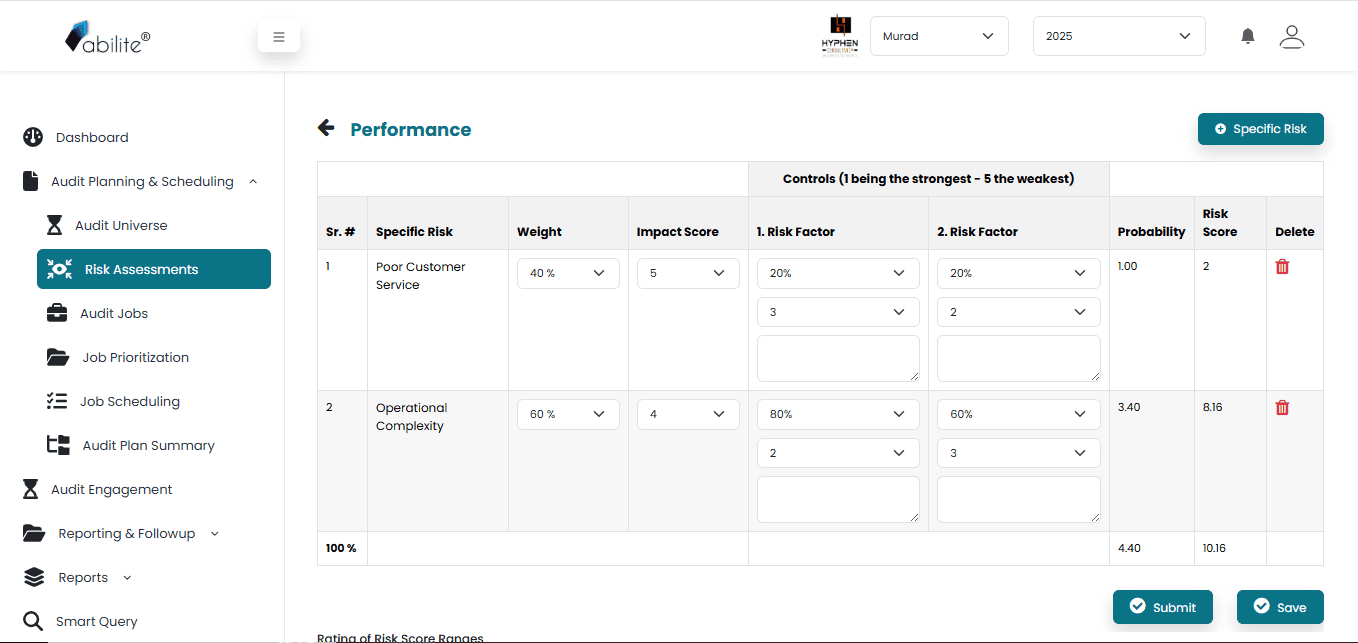Open the 2025 year dropdown
This screenshot has height=643, width=1358.
1118,36
